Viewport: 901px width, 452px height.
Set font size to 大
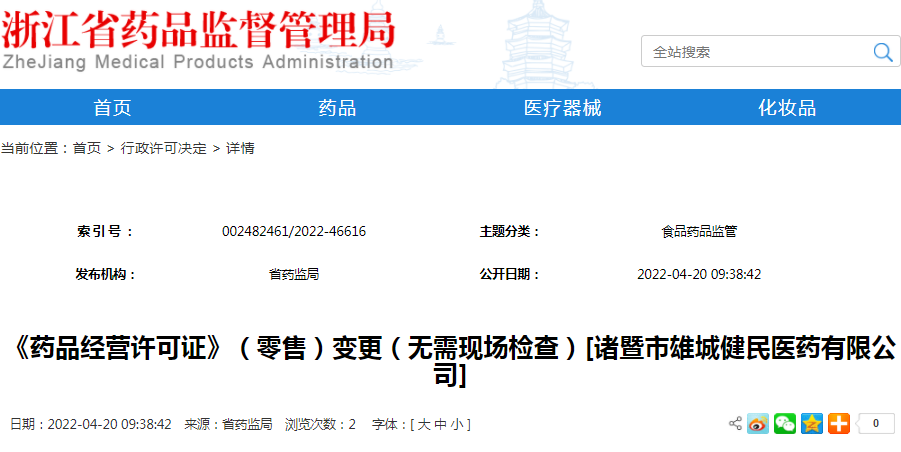423,424
